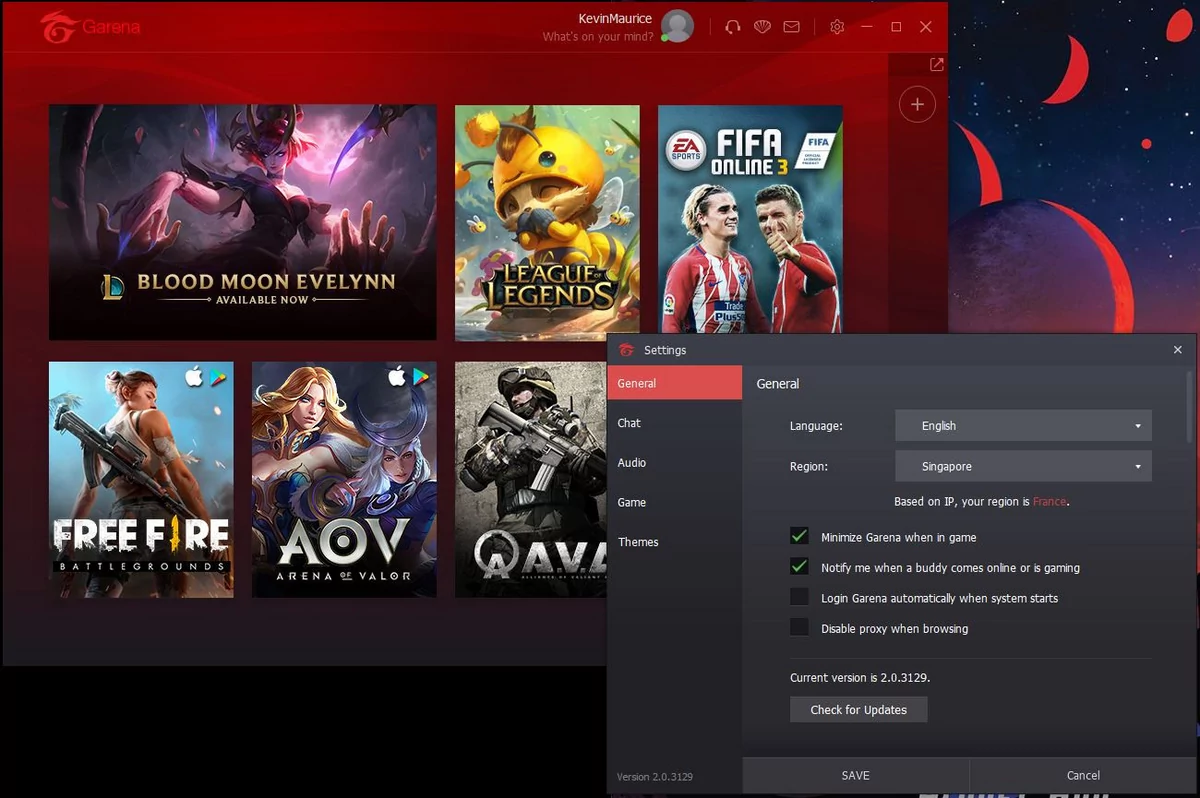Close the Settings dialog
This screenshot has height=798, width=1200.
point(1178,350)
